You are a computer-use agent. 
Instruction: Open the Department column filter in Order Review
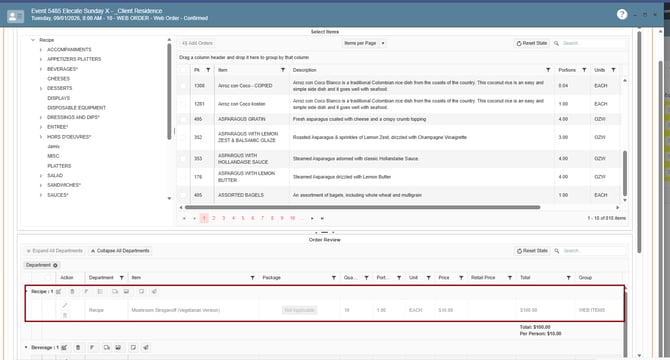tap(122, 278)
